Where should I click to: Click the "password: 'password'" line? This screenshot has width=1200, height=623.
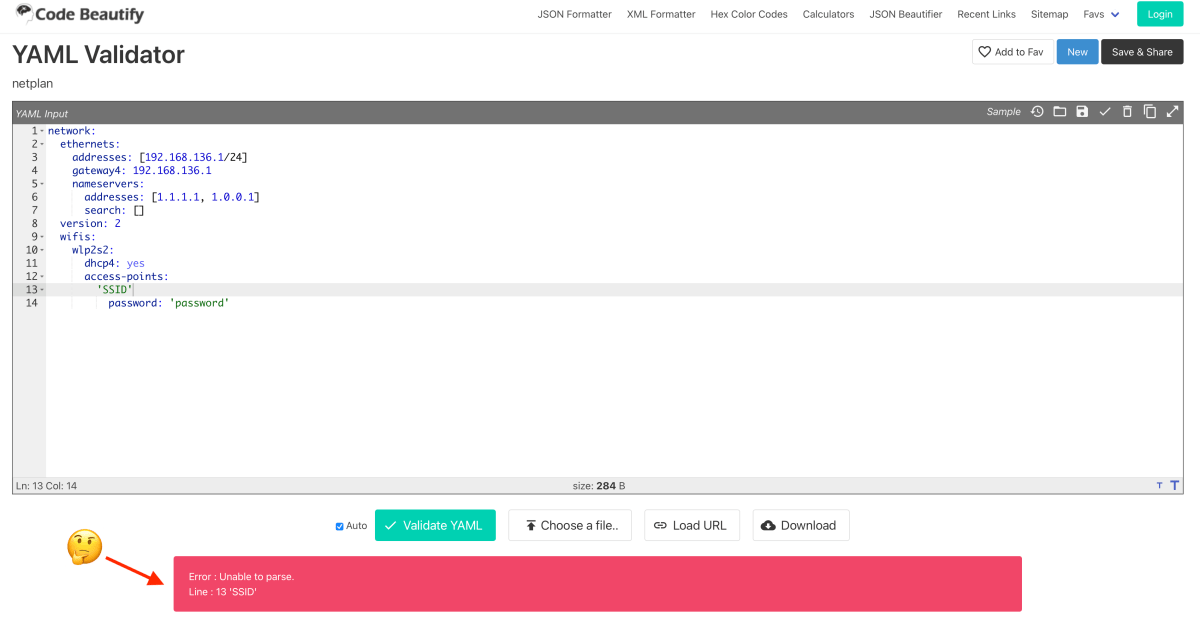[x=169, y=303]
